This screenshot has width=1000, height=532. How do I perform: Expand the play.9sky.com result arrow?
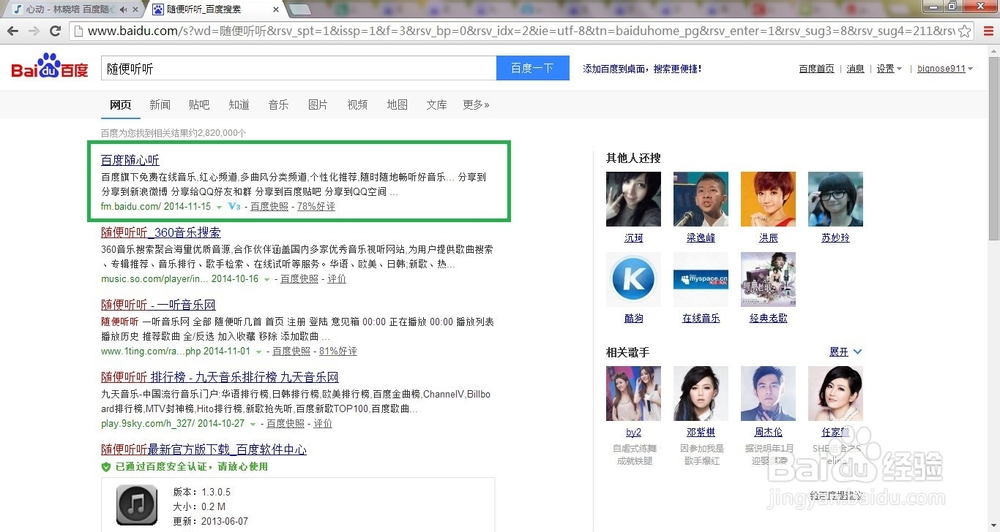253,424
